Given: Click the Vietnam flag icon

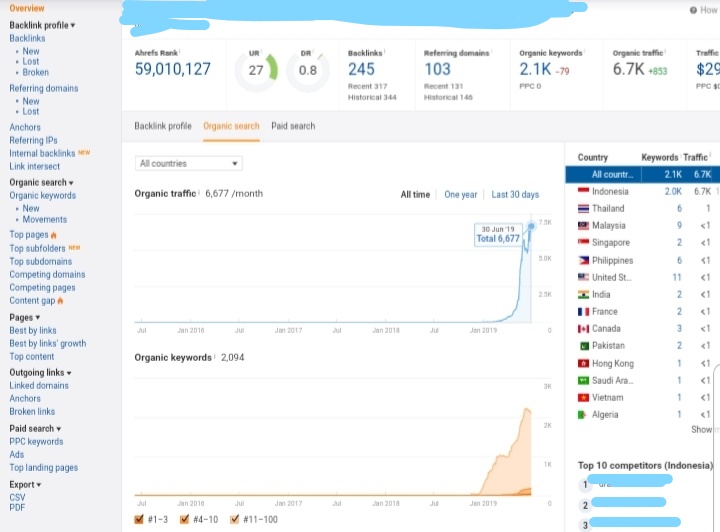Looking at the screenshot, I should pyautogui.click(x=583, y=398).
